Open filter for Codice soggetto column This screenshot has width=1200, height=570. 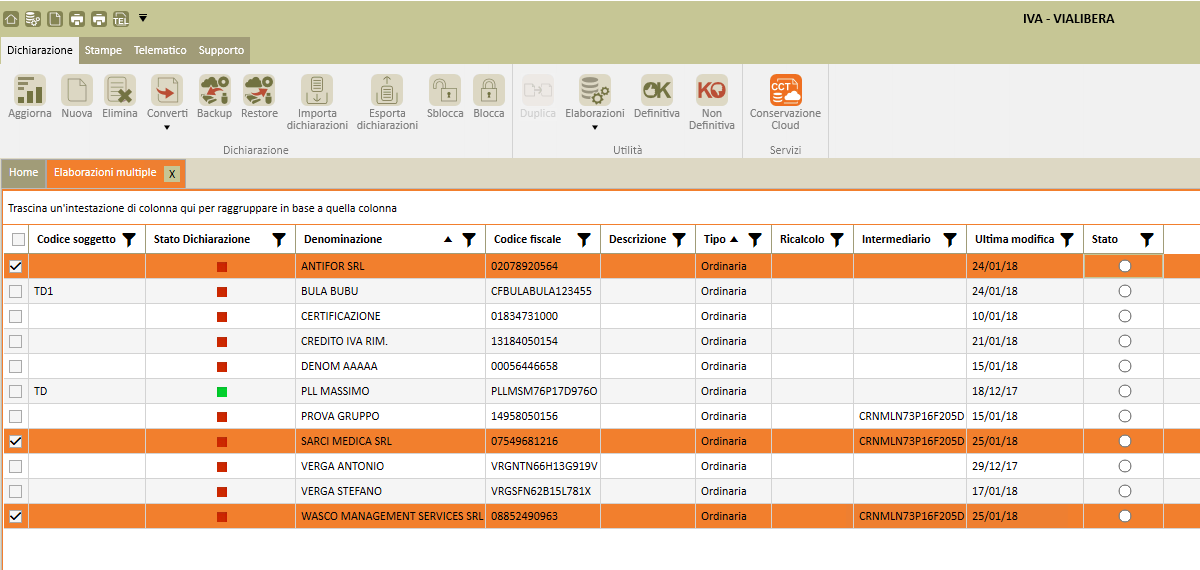pyautogui.click(x=129, y=239)
